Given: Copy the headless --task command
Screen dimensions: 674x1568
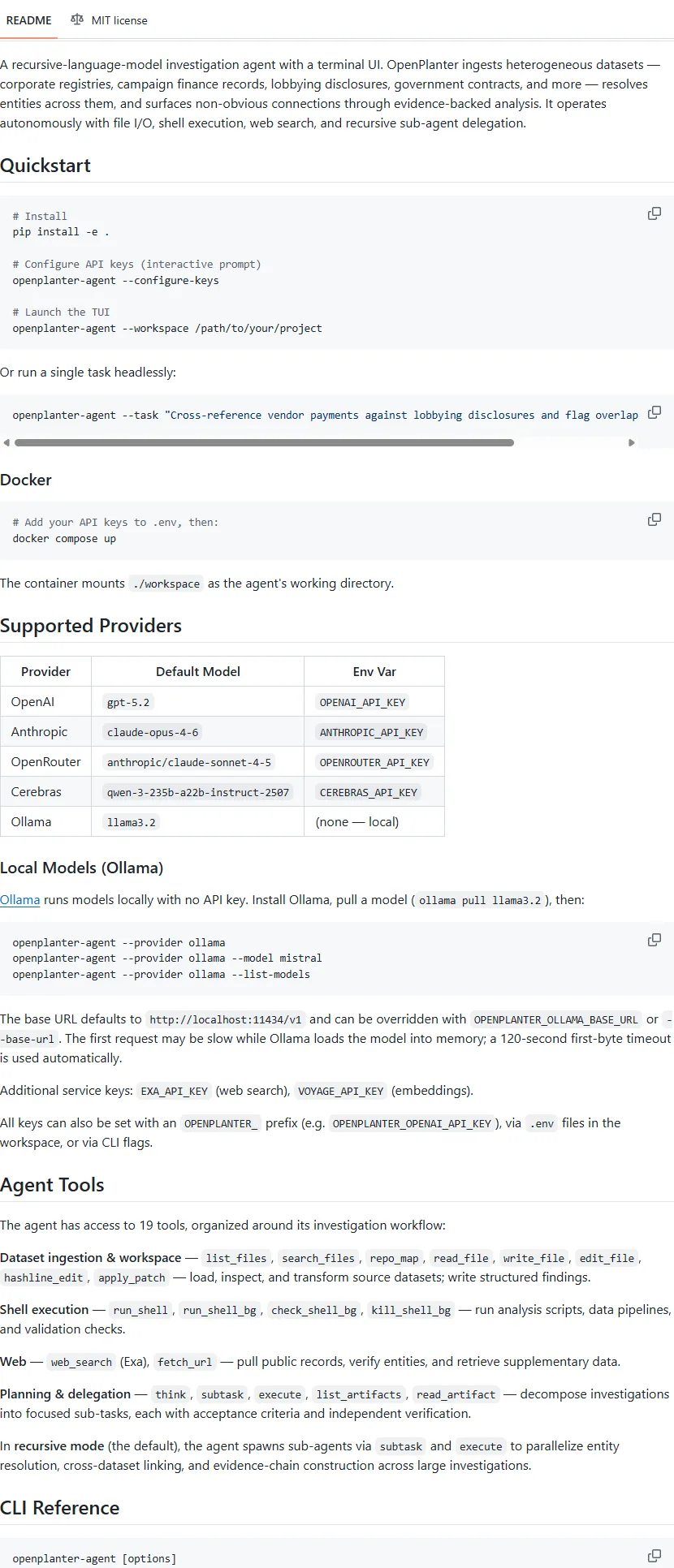Looking at the screenshot, I should [x=654, y=412].
